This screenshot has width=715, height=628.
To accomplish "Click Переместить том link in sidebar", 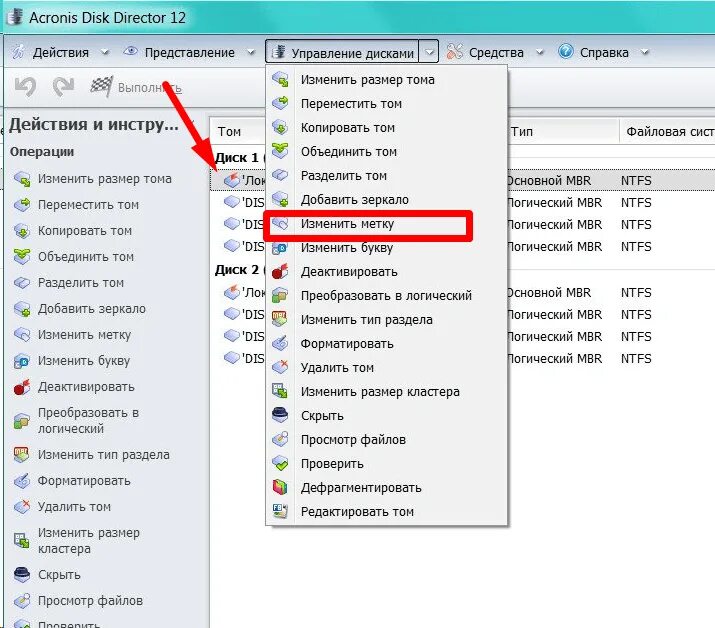I will pyautogui.click(x=88, y=205).
